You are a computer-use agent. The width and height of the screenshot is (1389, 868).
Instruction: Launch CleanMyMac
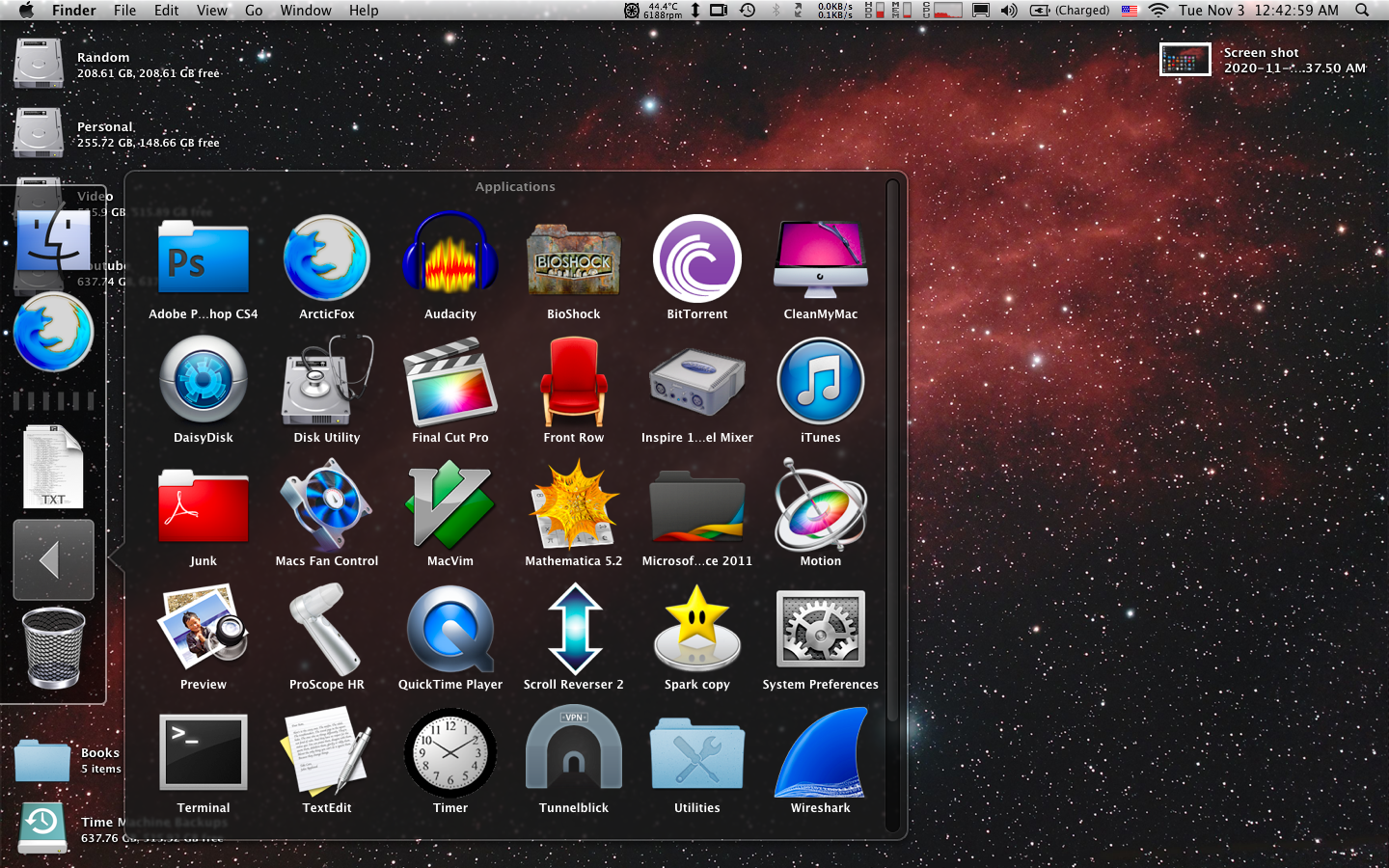pos(821,258)
